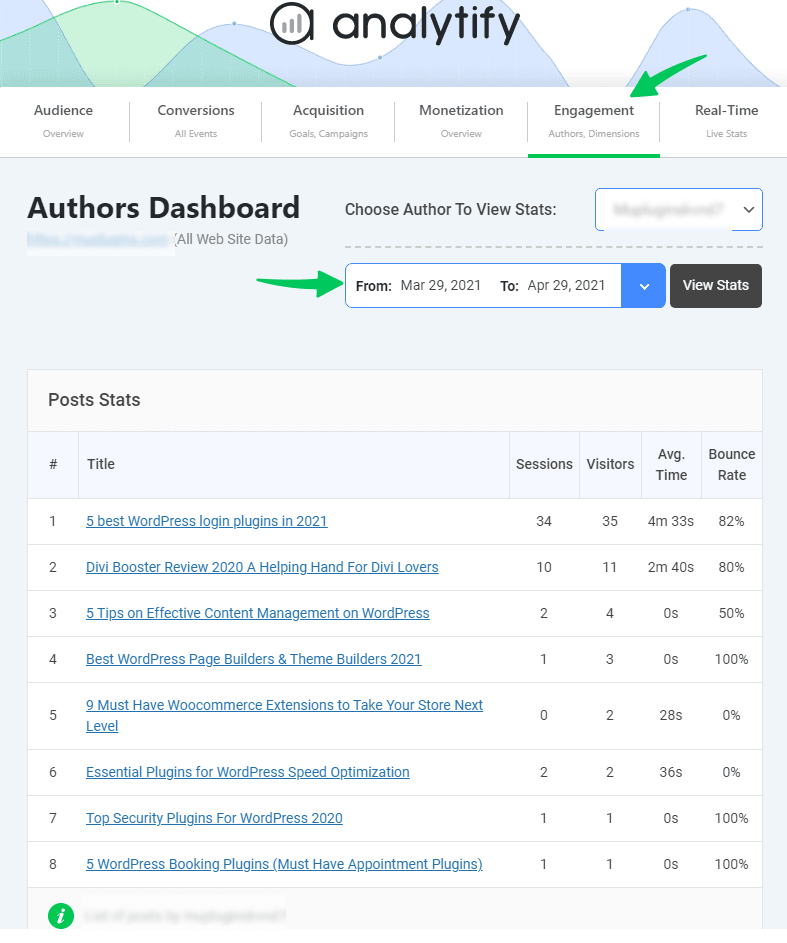787x943 pixels.
Task: Open the Real-Time Live Stats tab
Action: click(726, 121)
